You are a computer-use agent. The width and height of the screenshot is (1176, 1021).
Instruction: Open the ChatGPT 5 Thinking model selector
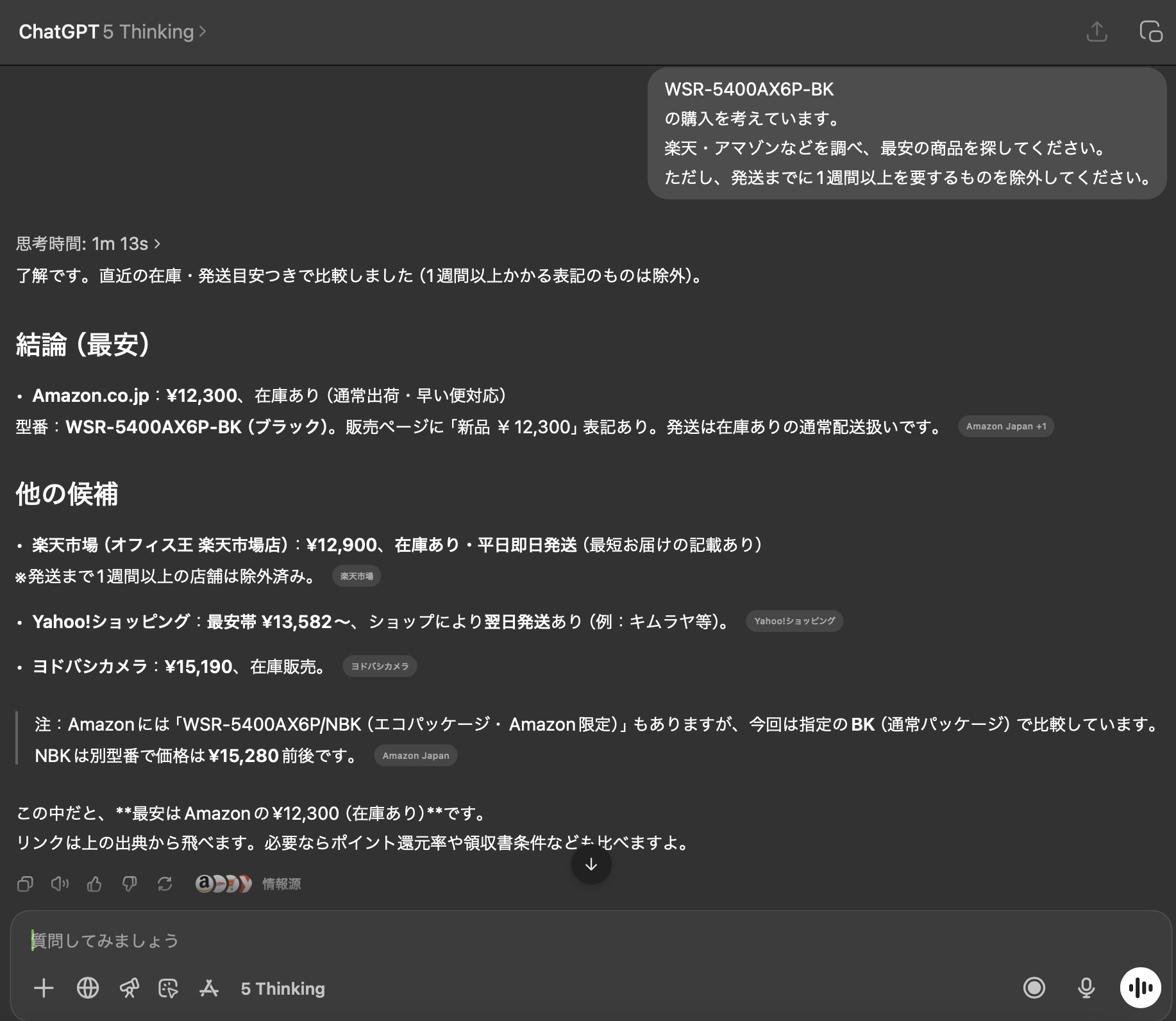[x=112, y=31]
